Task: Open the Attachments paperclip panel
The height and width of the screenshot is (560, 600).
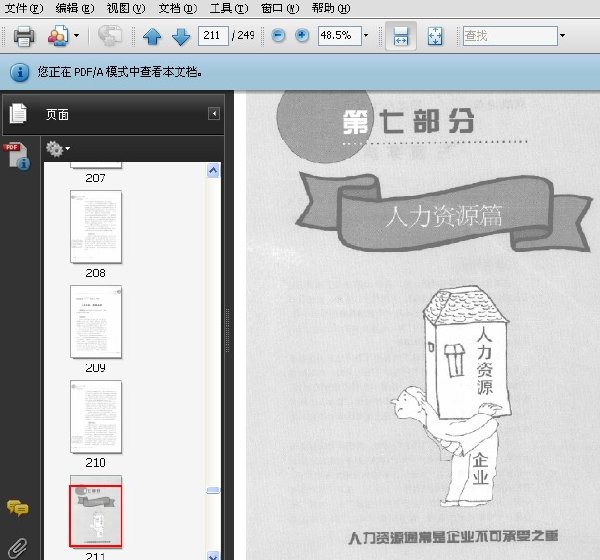Action: tap(17, 548)
